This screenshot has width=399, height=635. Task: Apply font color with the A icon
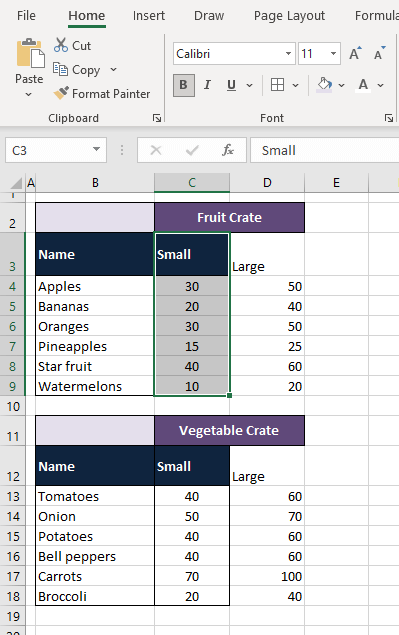pyautogui.click(x=363, y=85)
